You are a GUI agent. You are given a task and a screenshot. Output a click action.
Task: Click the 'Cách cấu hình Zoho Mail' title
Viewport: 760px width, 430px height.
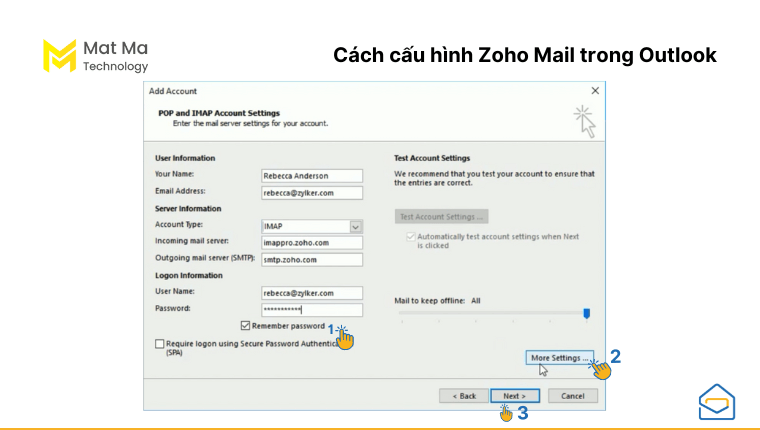click(x=524, y=55)
